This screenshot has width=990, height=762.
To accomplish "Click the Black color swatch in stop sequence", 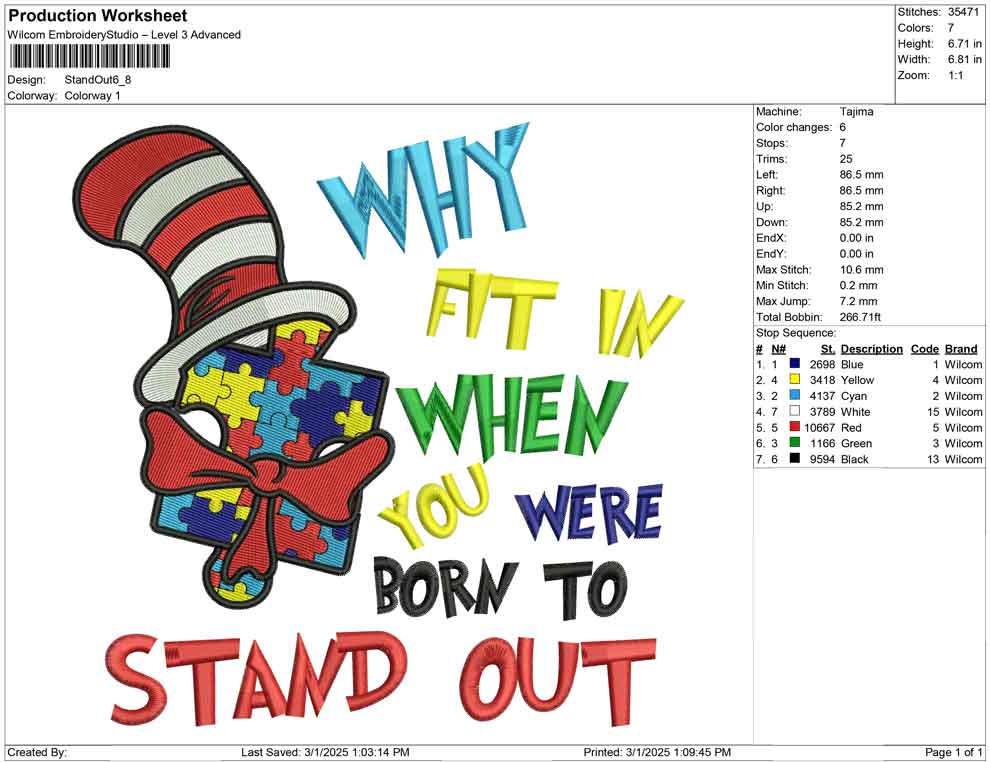I will (x=795, y=458).
